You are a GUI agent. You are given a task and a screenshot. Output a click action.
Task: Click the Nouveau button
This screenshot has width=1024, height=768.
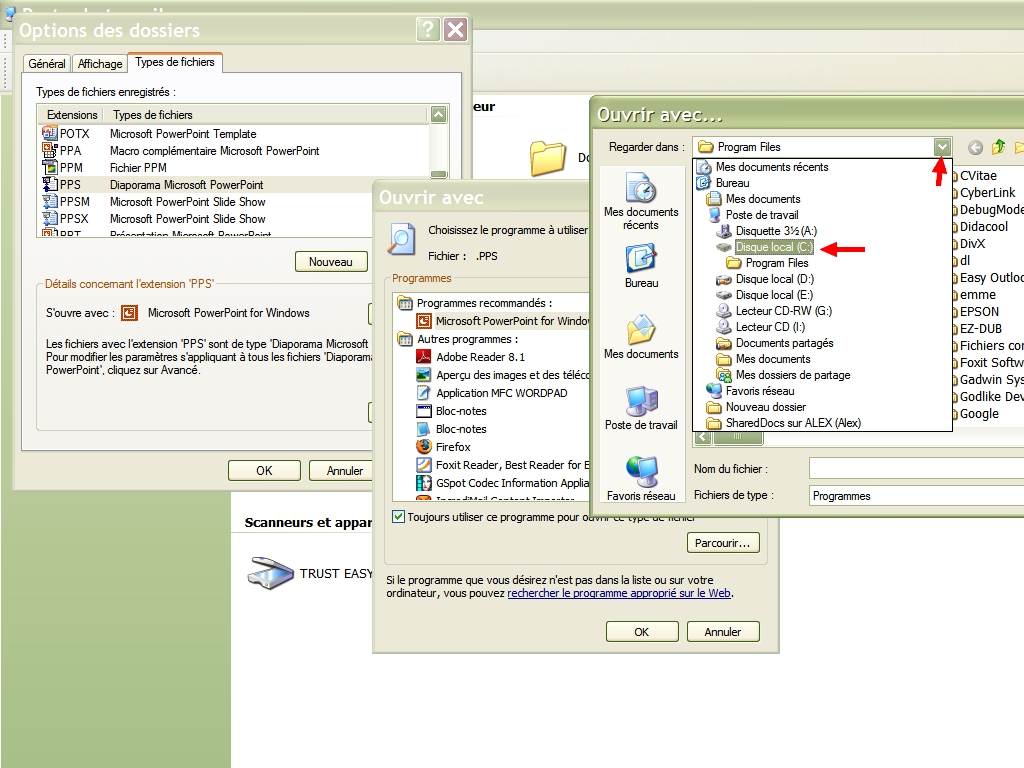coord(330,262)
